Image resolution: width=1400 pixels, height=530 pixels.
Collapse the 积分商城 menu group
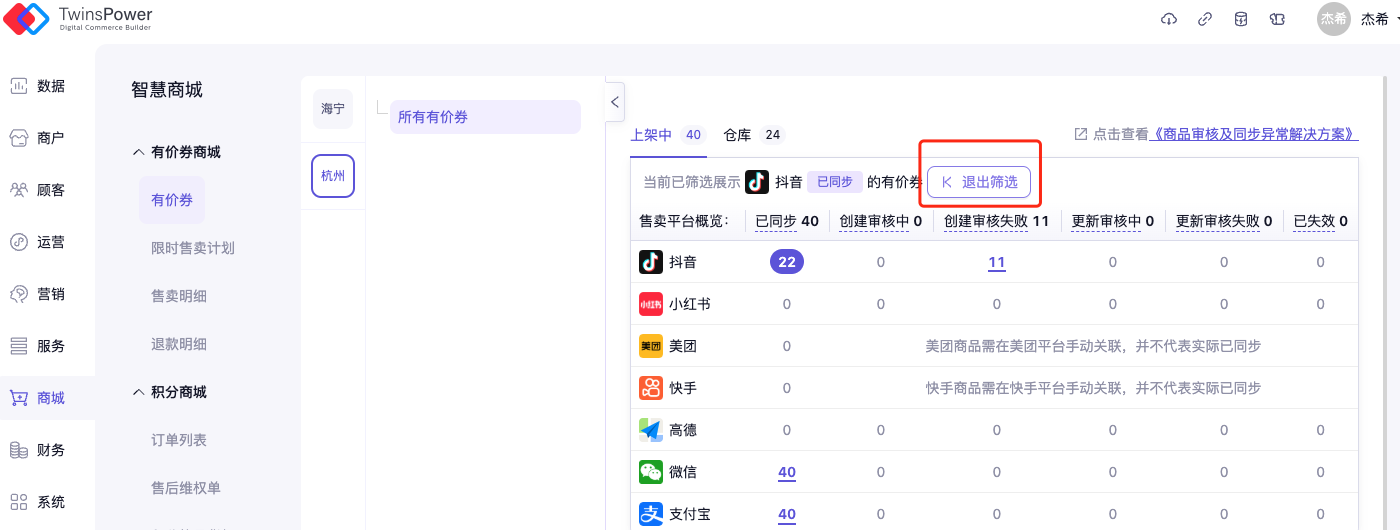139,393
